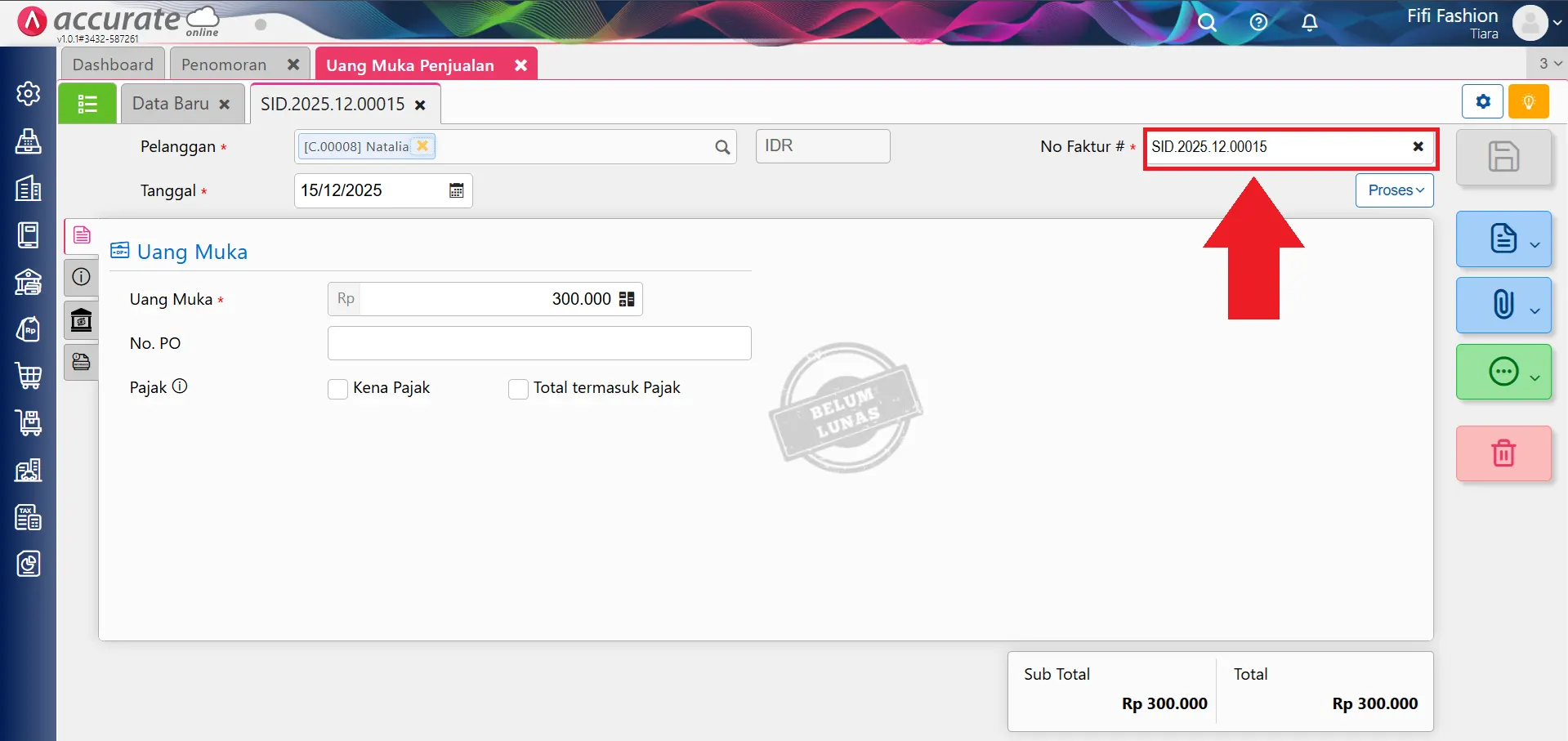Image resolution: width=1568 pixels, height=741 pixels.
Task: Close the Penomoran tab
Action: point(293,65)
